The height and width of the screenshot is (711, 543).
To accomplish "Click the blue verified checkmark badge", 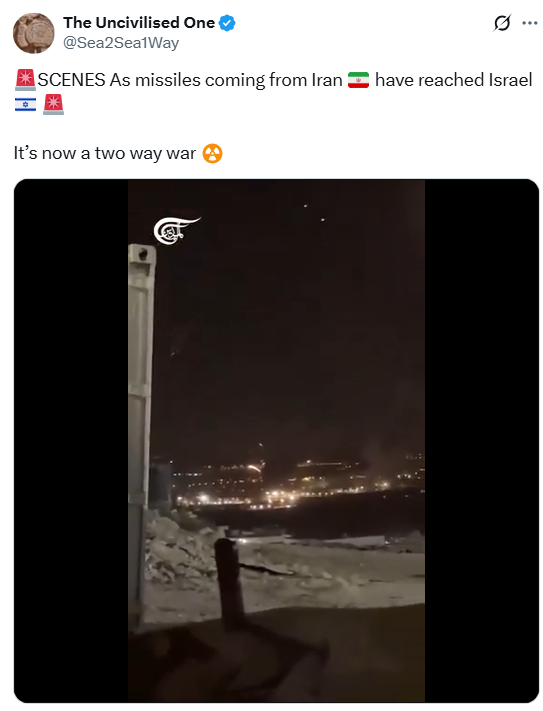I will click(227, 23).
